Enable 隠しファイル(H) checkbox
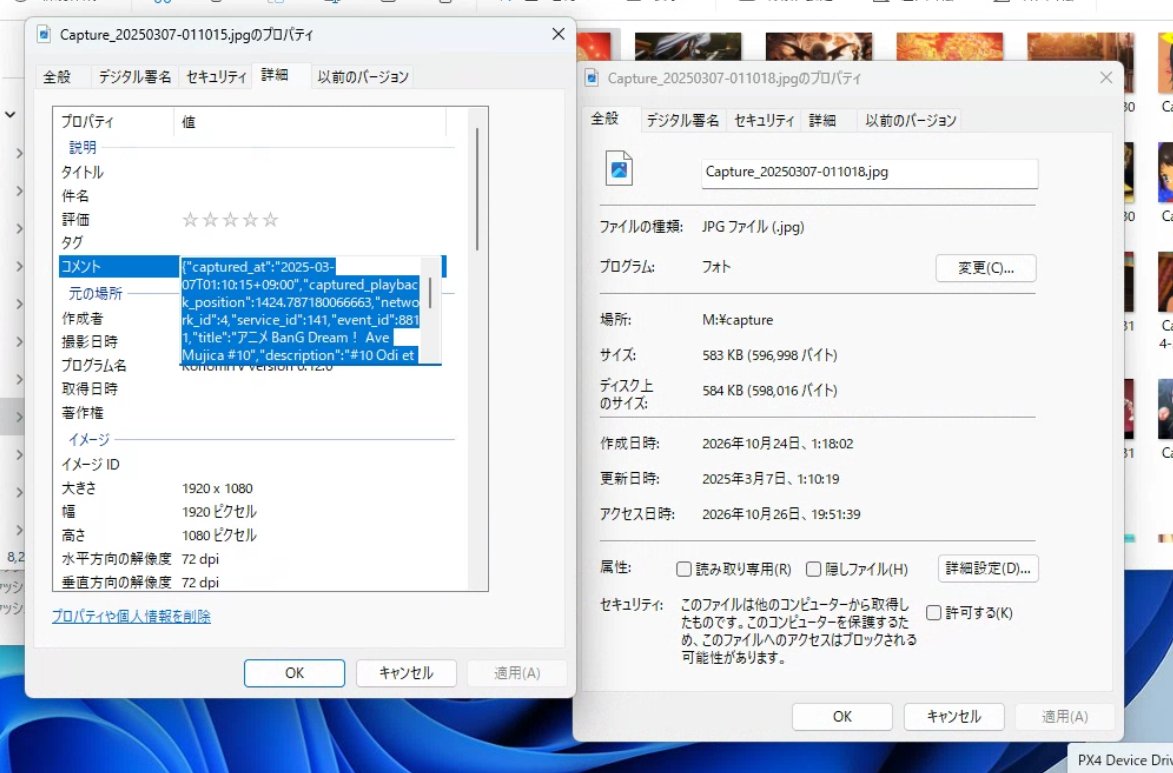1173x773 pixels. 813,569
